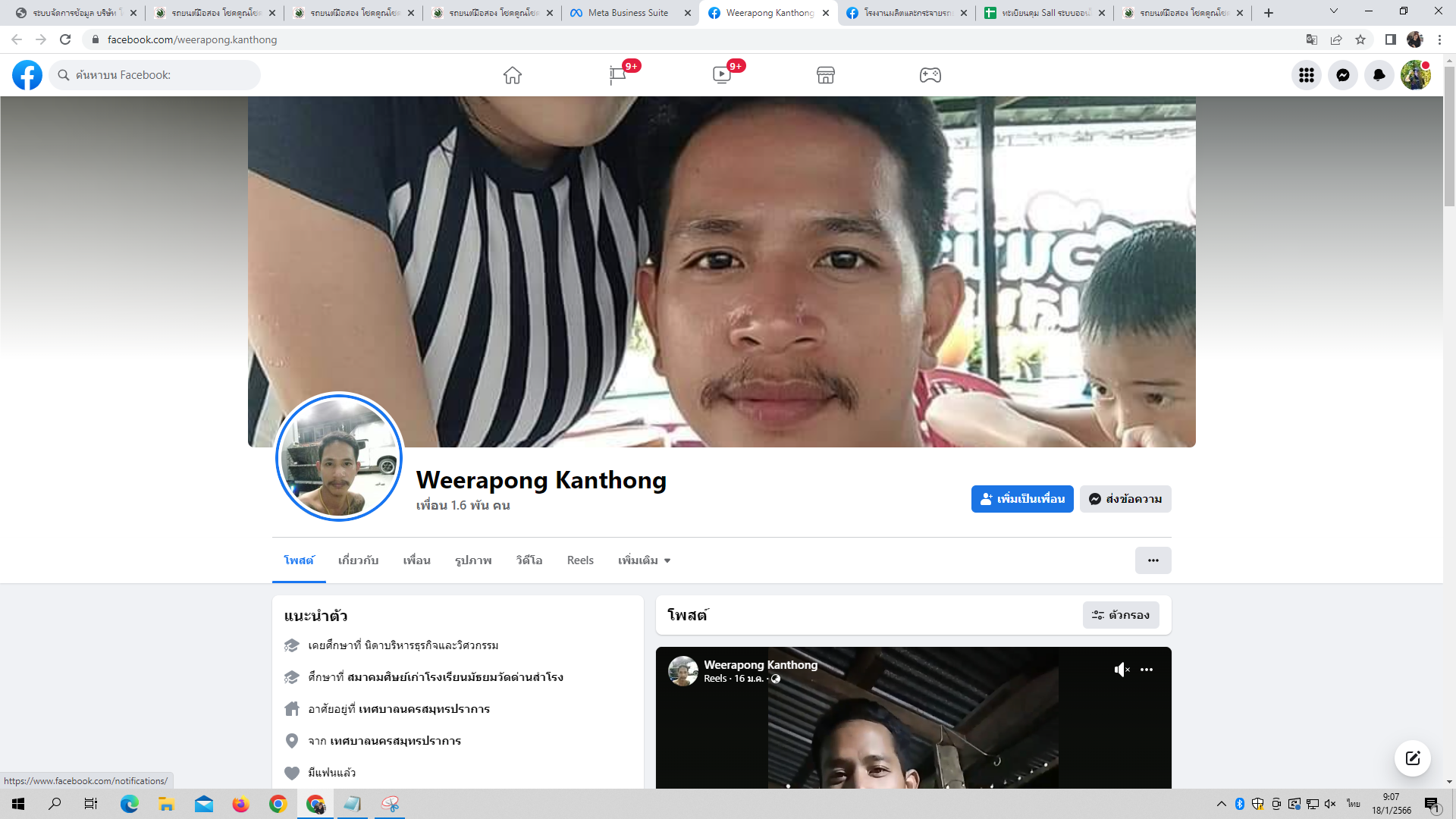Open Marketplace storefront icon
The width and height of the screenshot is (1456, 819).
(826, 75)
